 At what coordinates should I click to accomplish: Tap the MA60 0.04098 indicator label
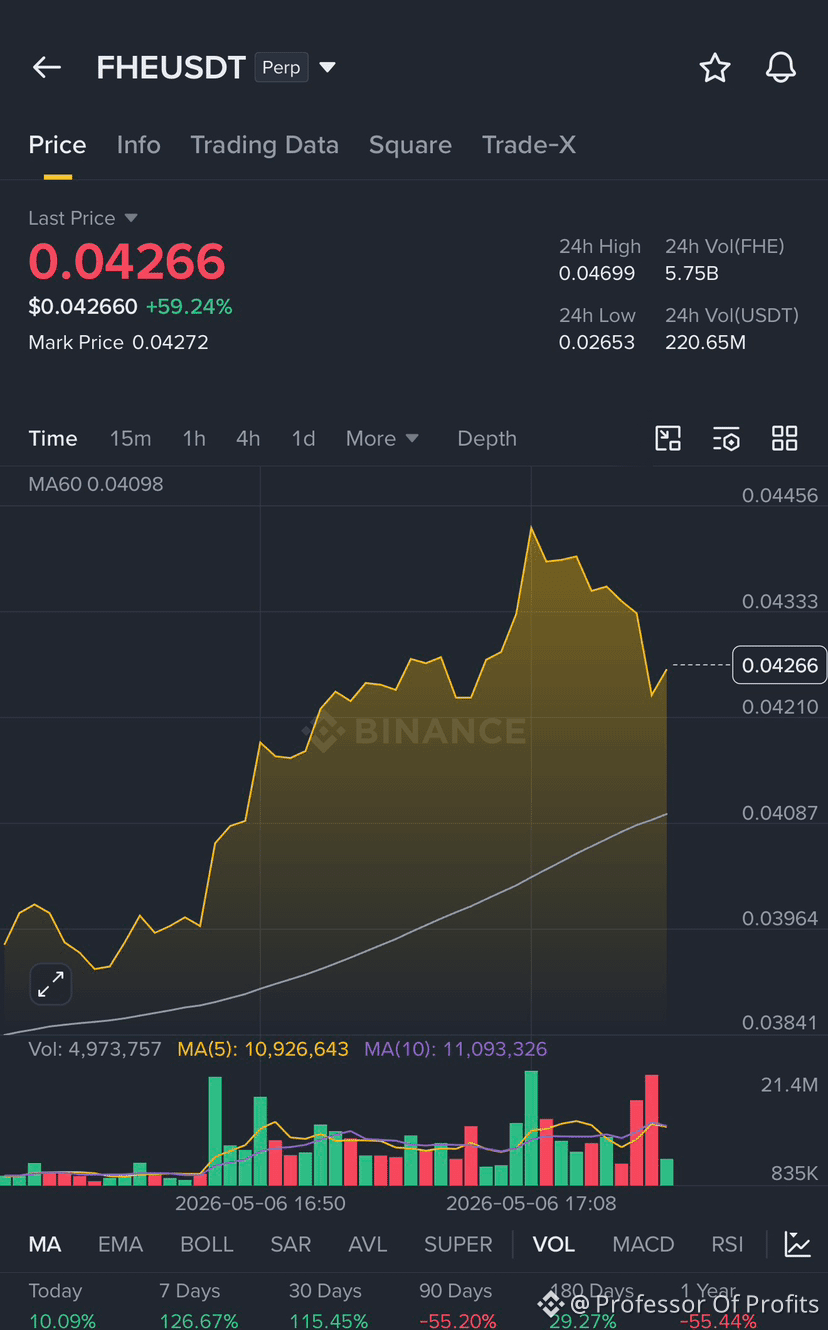tap(96, 484)
